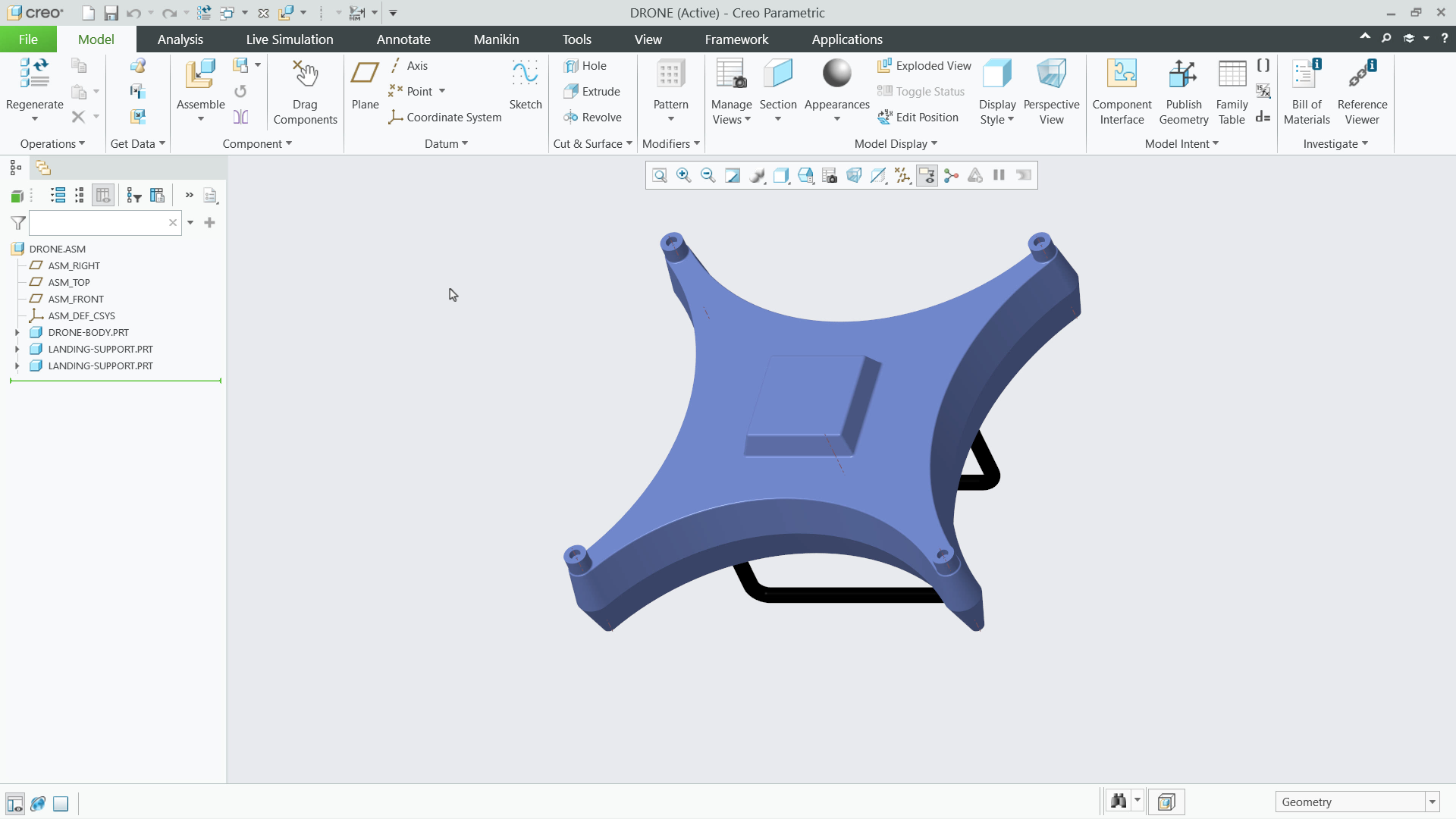Click the Zoom In magnifier icon
This screenshot has width=1456, height=819.
pyautogui.click(x=683, y=176)
